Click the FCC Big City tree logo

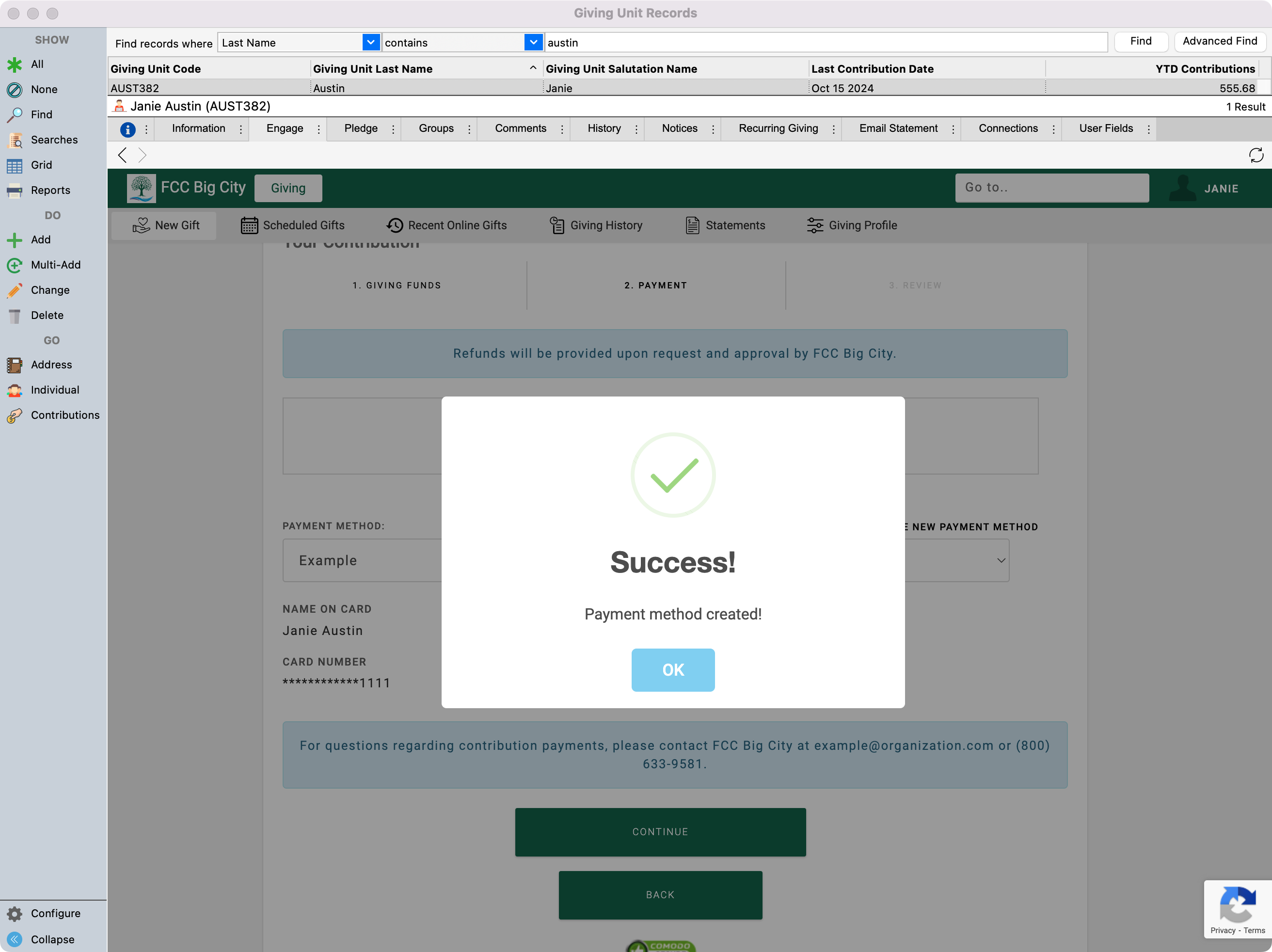141,188
